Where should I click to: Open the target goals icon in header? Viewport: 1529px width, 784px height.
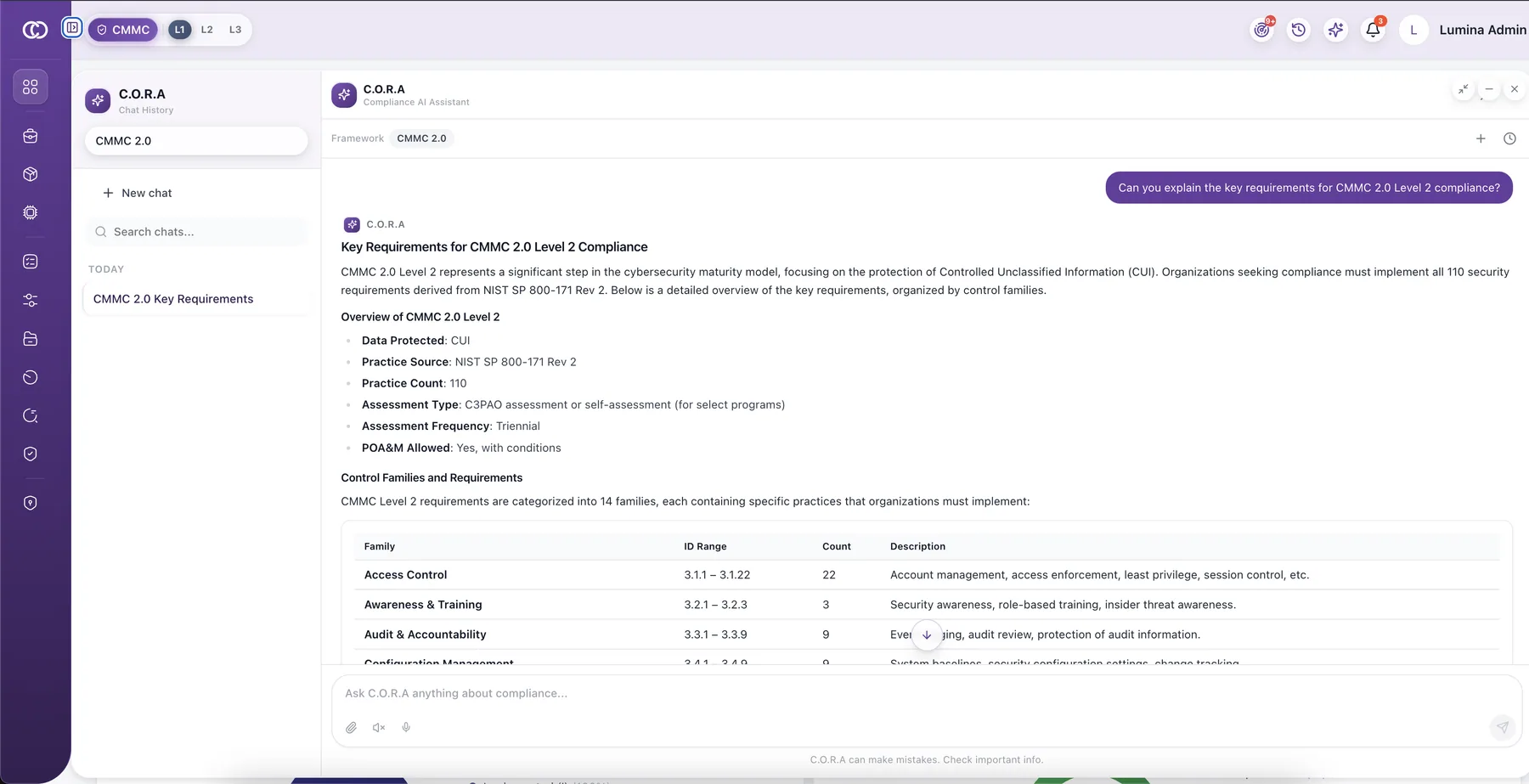(1262, 30)
